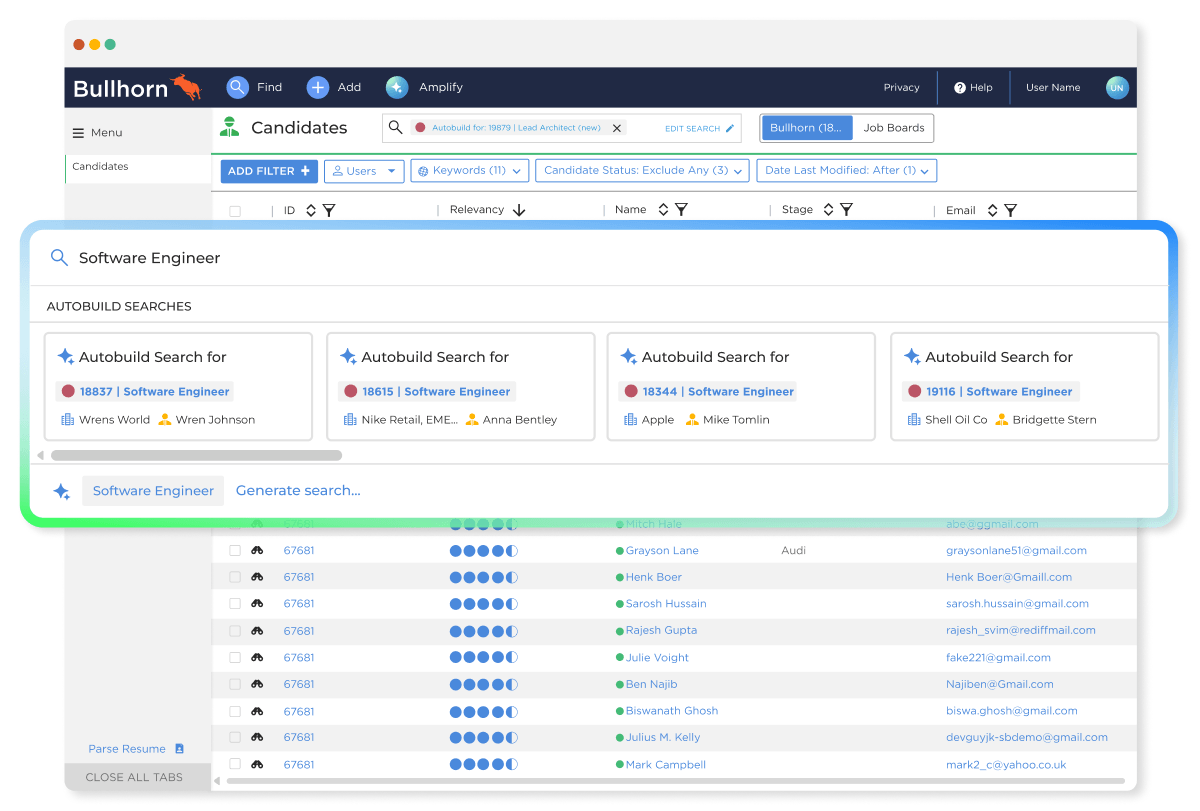The width and height of the screenshot is (1200, 811).
Task: Click the autobuild cards horizontal scrollbar
Action: pos(196,455)
